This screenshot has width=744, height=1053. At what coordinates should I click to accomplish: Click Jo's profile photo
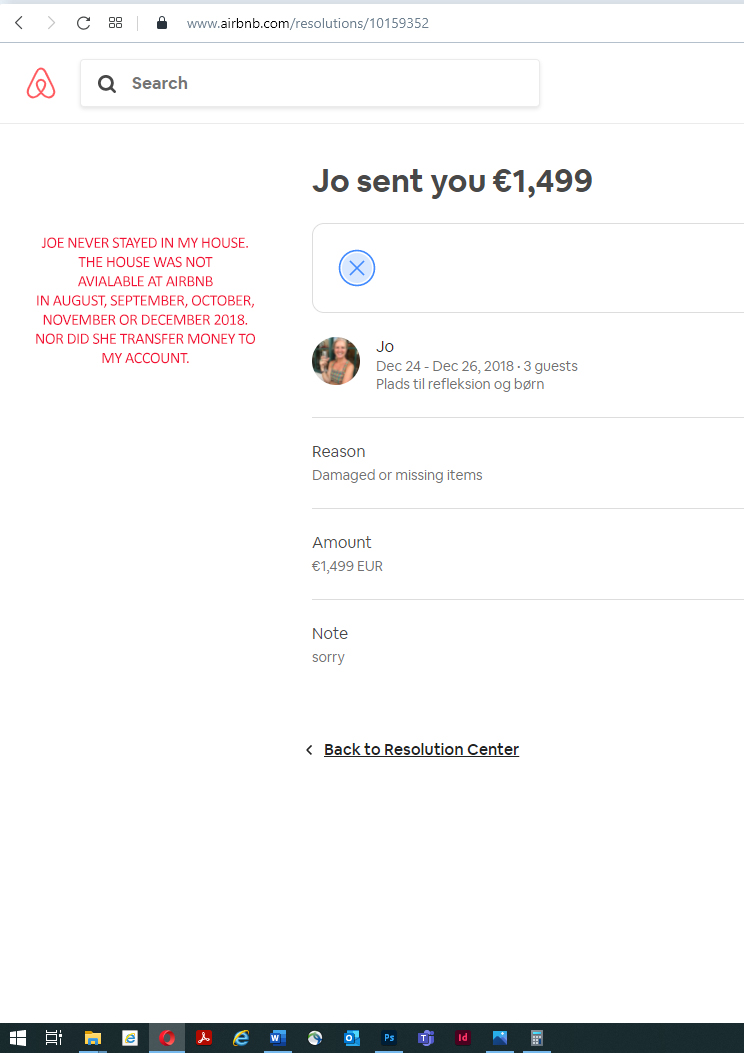(x=336, y=361)
